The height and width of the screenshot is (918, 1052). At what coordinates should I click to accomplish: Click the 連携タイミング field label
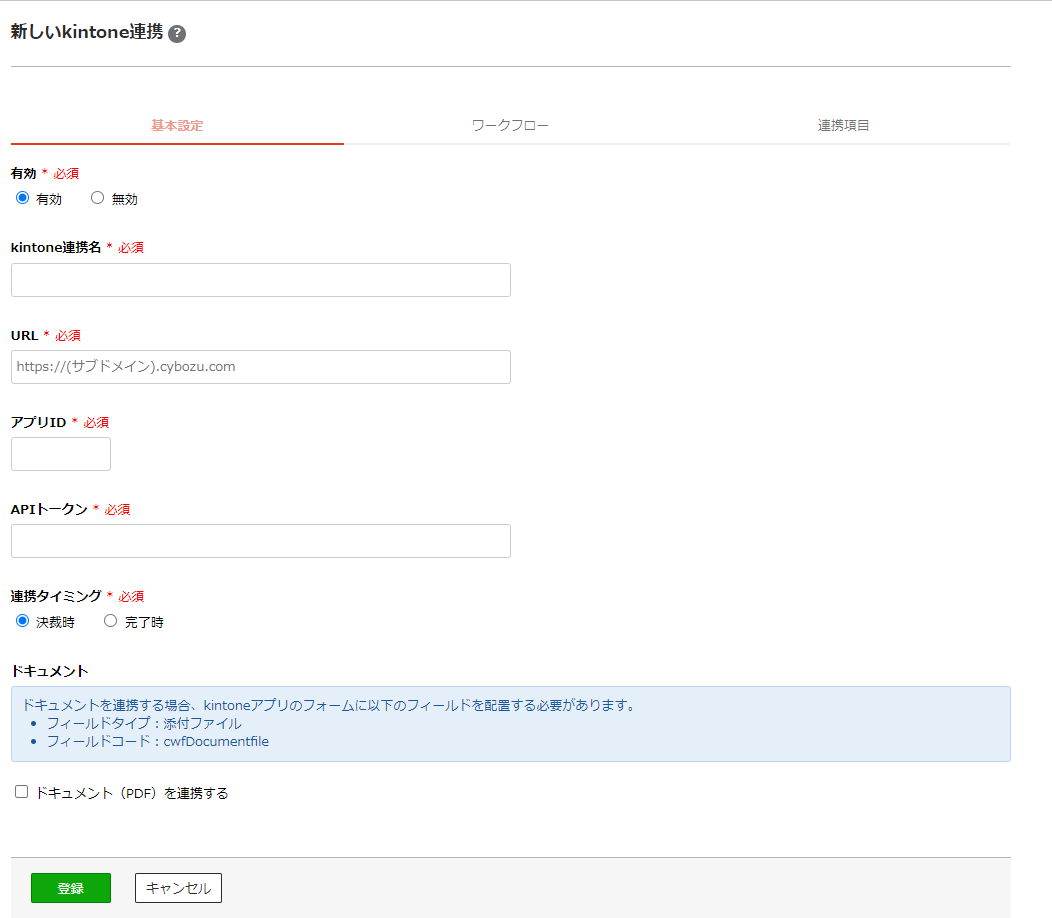click(56, 596)
